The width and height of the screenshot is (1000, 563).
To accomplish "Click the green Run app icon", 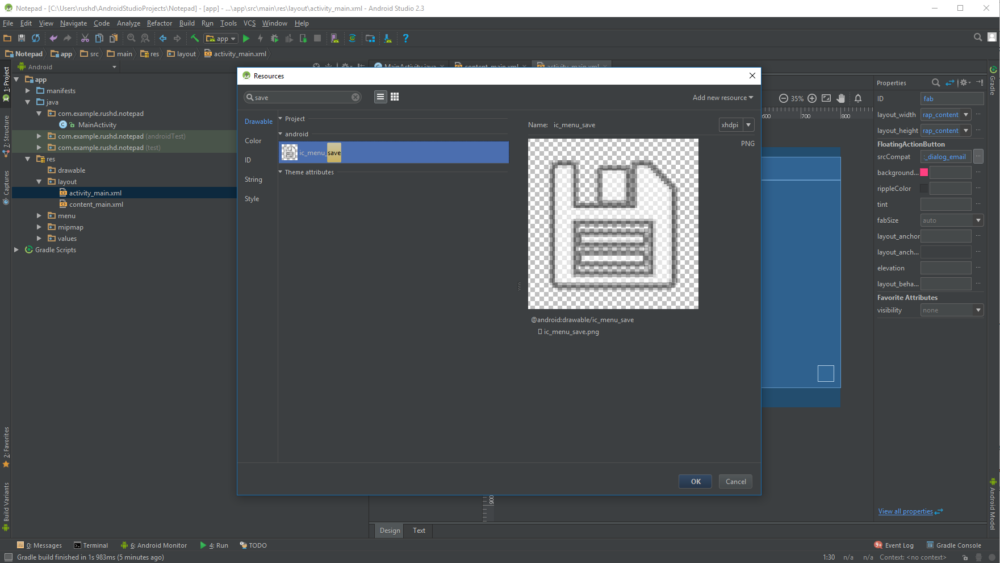I will (x=246, y=39).
